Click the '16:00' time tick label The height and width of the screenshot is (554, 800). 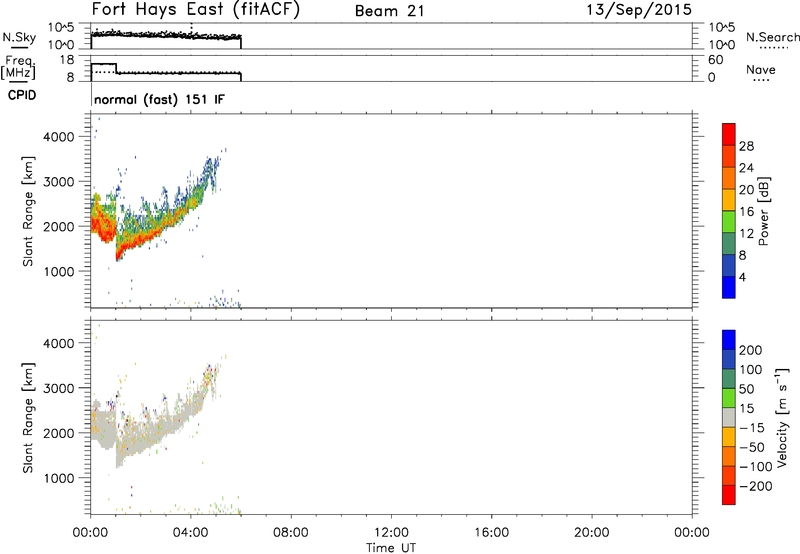[491, 533]
